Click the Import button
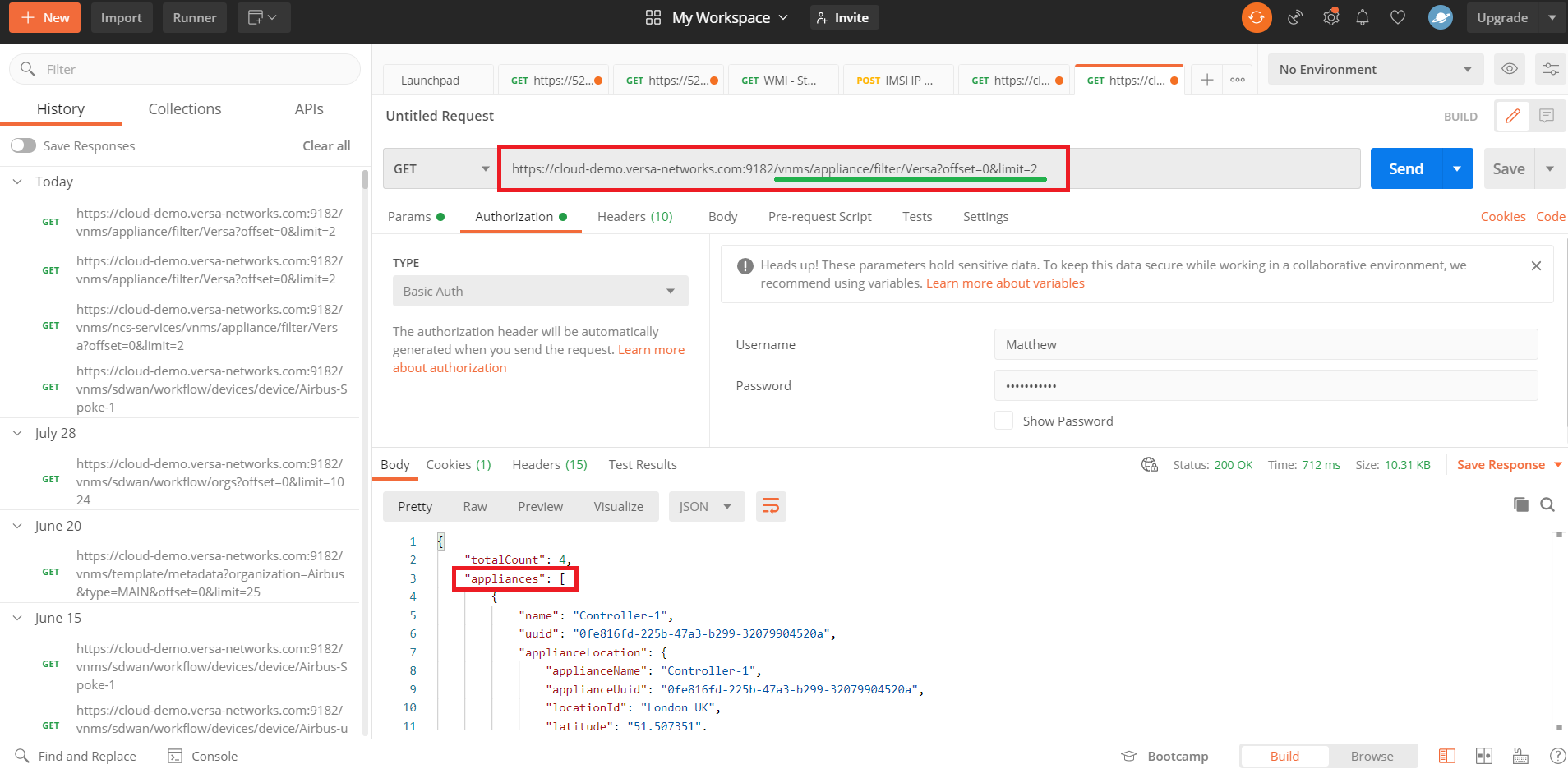 (122, 17)
